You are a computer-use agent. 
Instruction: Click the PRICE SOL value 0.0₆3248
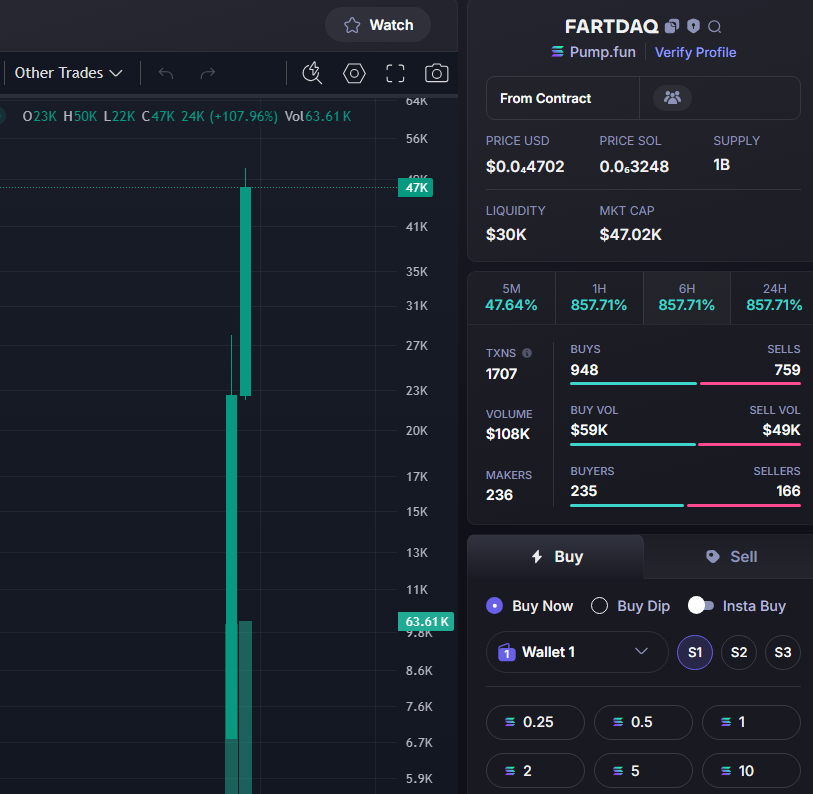tap(634, 166)
